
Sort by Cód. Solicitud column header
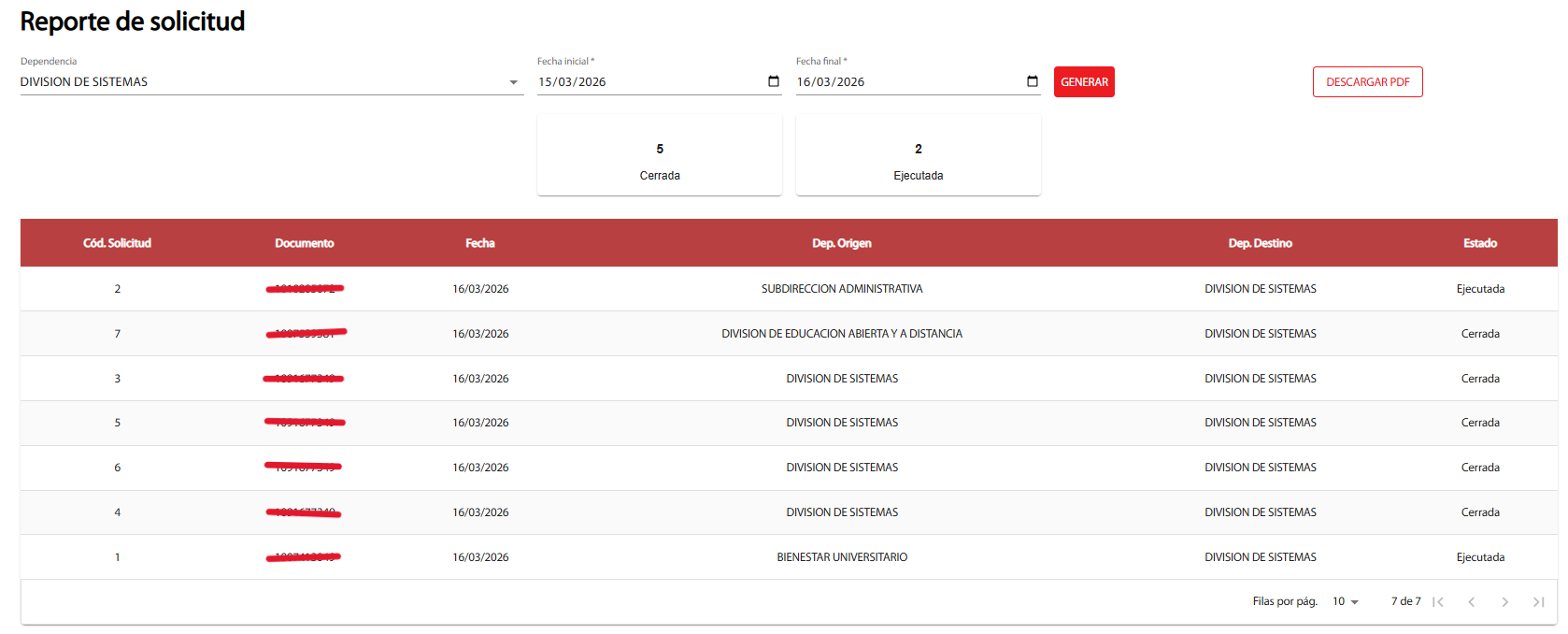117,243
